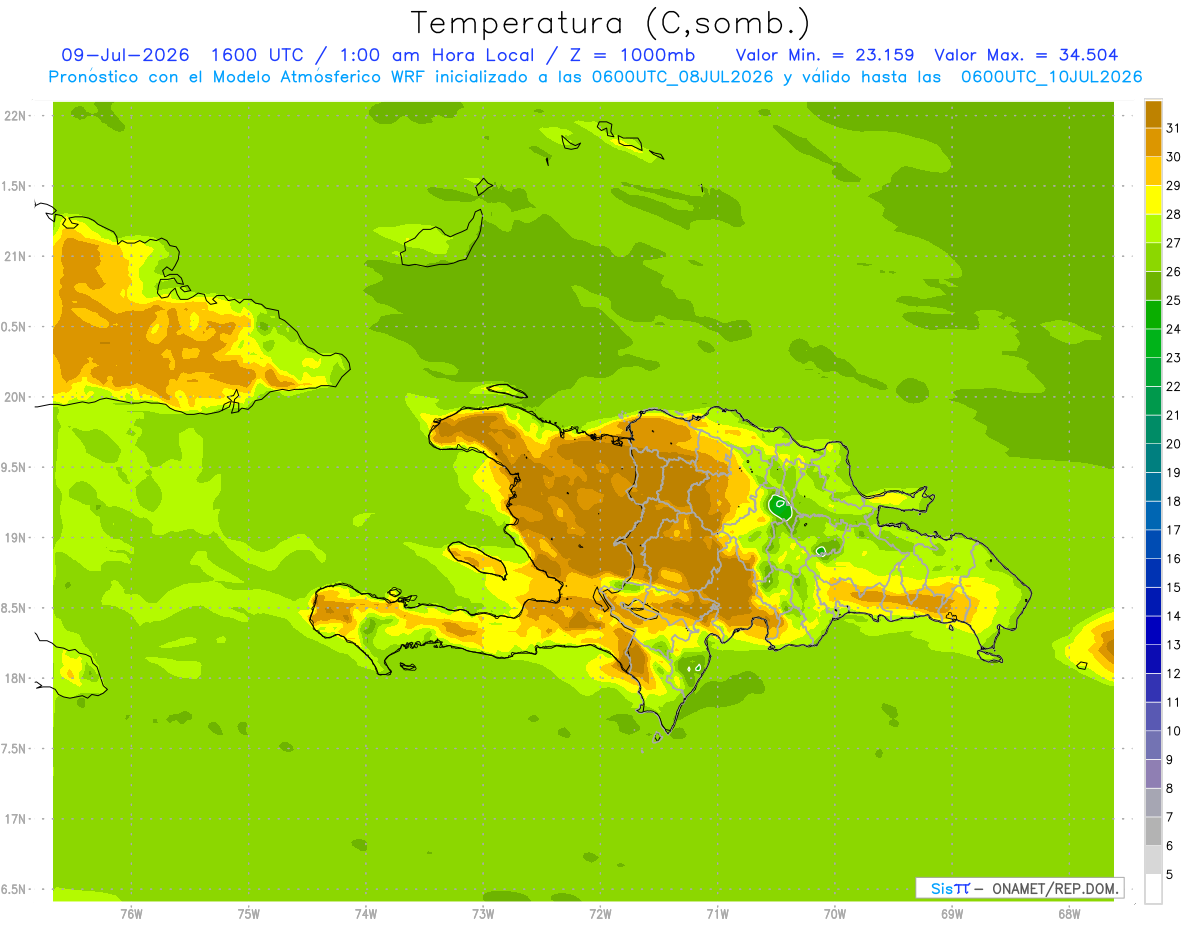The image size is (1200, 927).
Task: Click the '17N' latitude axis label
Action: [x=13, y=819]
